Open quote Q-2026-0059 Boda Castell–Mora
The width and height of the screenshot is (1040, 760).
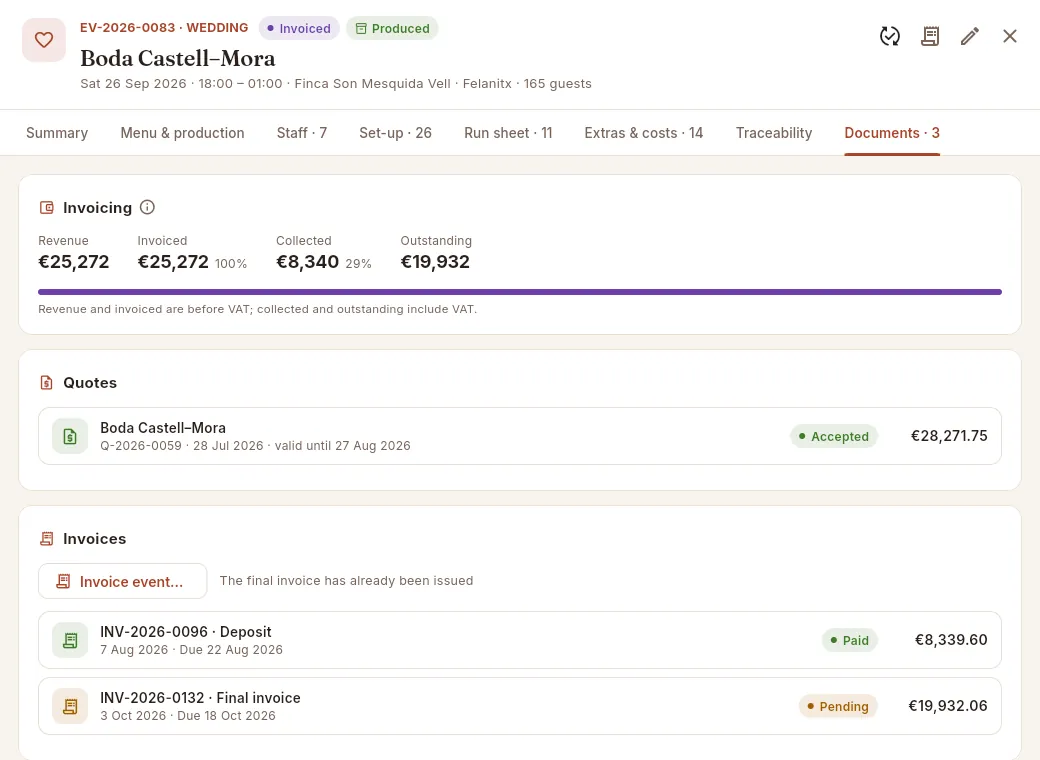pos(520,436)
